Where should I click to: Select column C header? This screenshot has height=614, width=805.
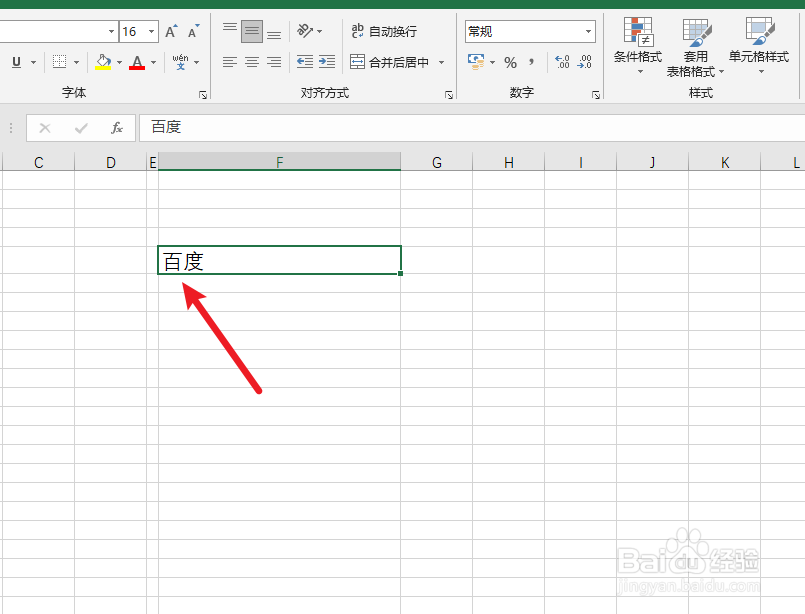click(39, 162)
